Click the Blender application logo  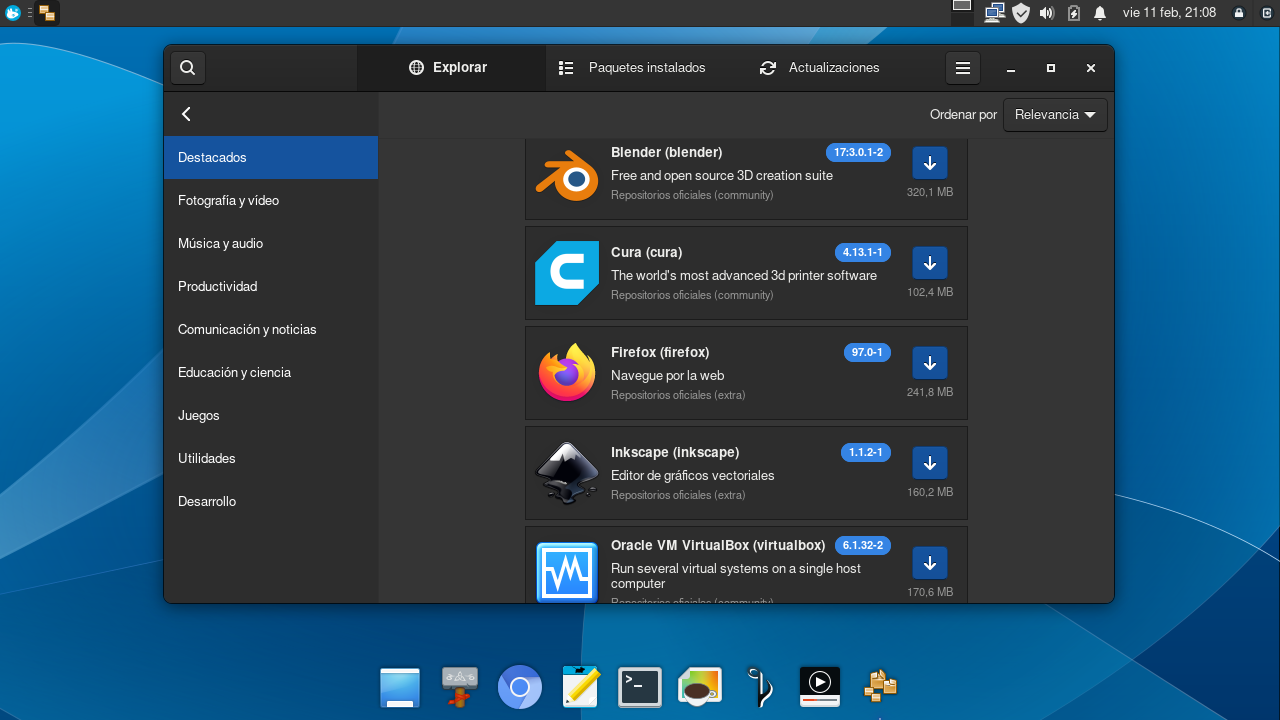point(567,173)
